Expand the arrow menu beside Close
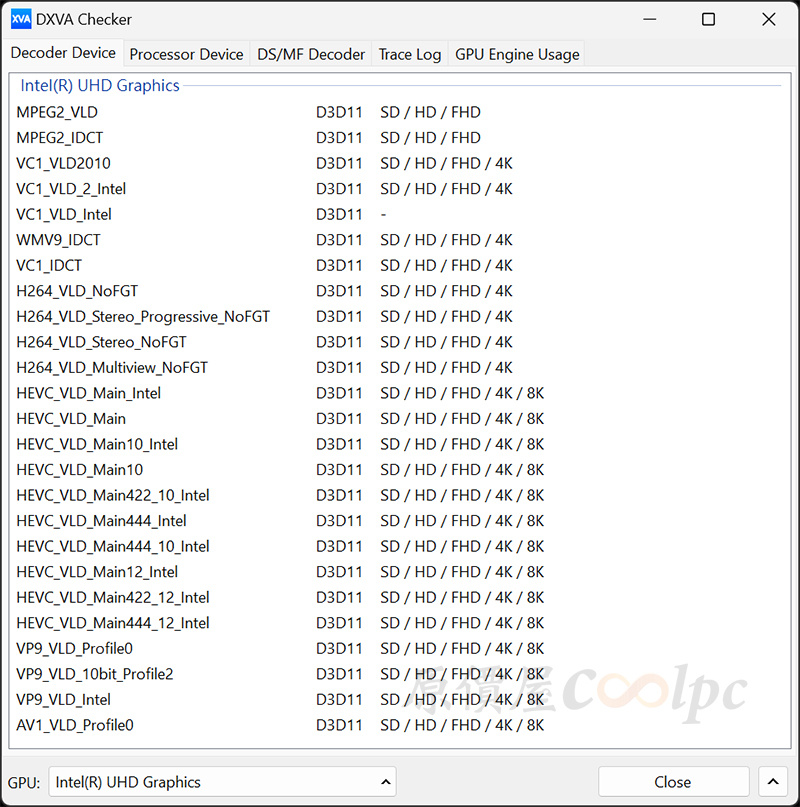Viewport: 800px width, 807px height. tap(773, 782)
